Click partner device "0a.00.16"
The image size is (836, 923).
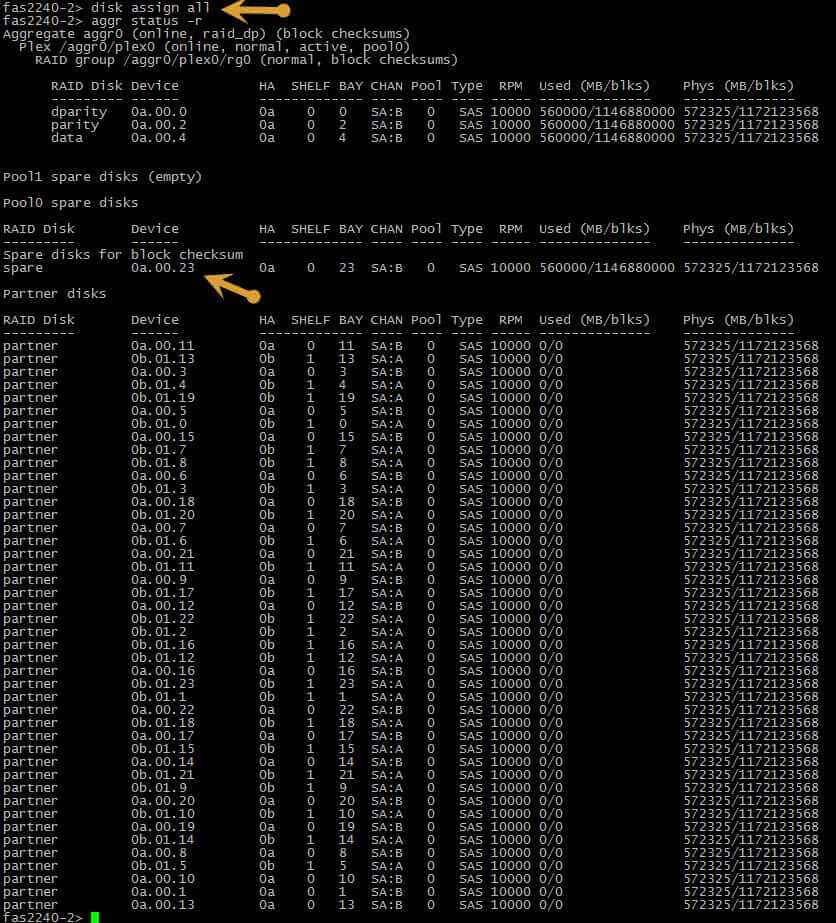(162, 670)
